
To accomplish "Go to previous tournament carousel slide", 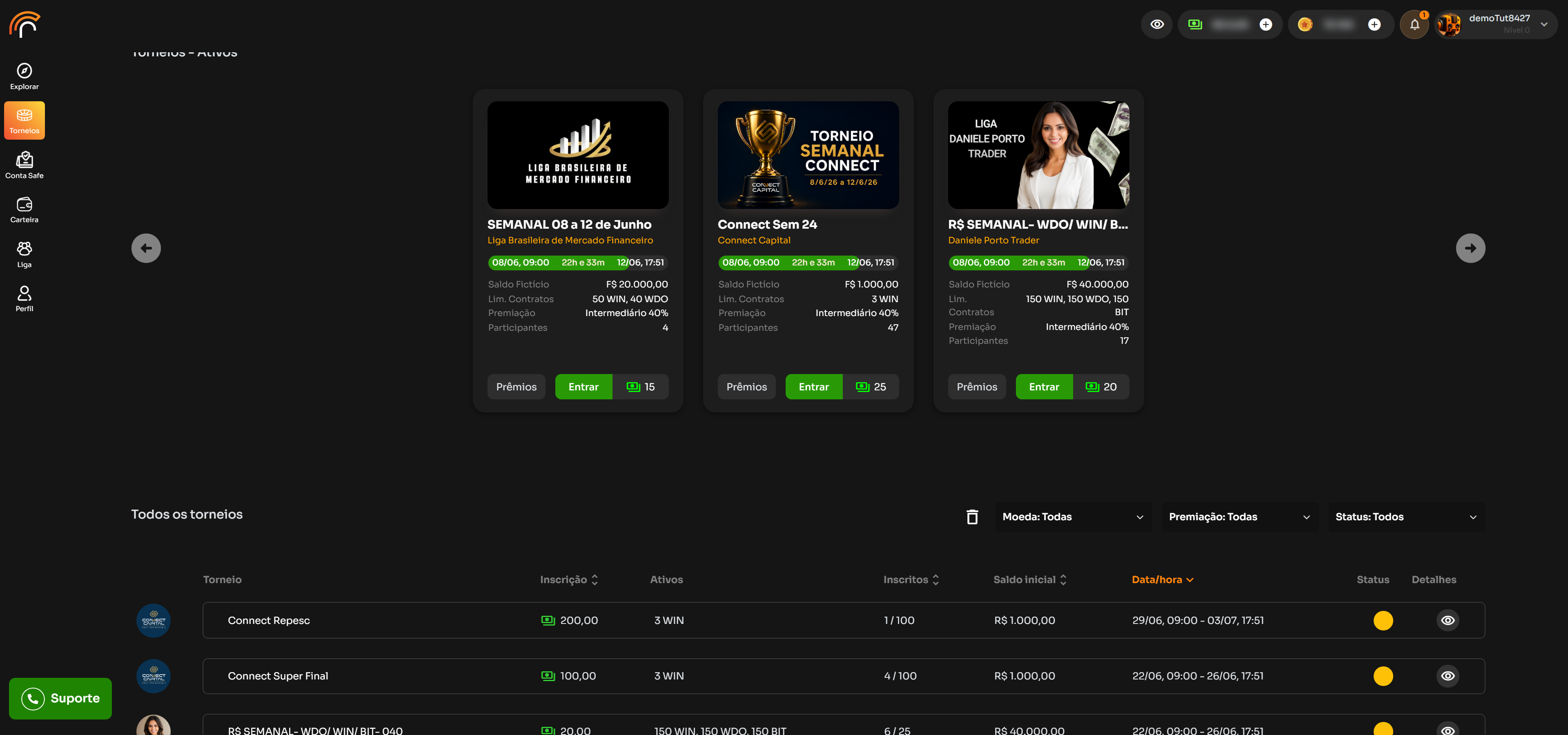I will click(146, 248).
